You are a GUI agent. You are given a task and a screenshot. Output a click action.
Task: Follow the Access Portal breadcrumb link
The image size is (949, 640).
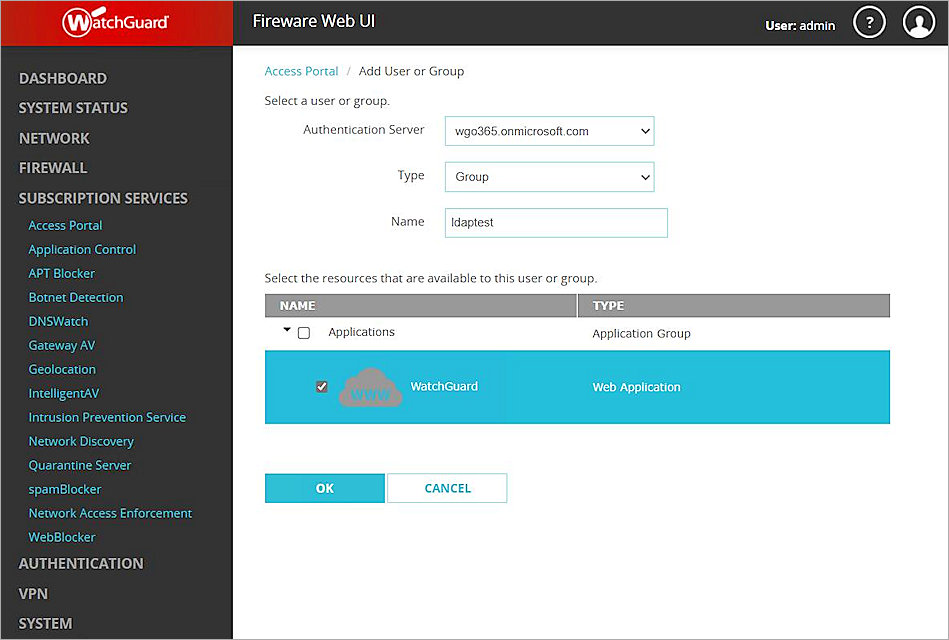301,71
